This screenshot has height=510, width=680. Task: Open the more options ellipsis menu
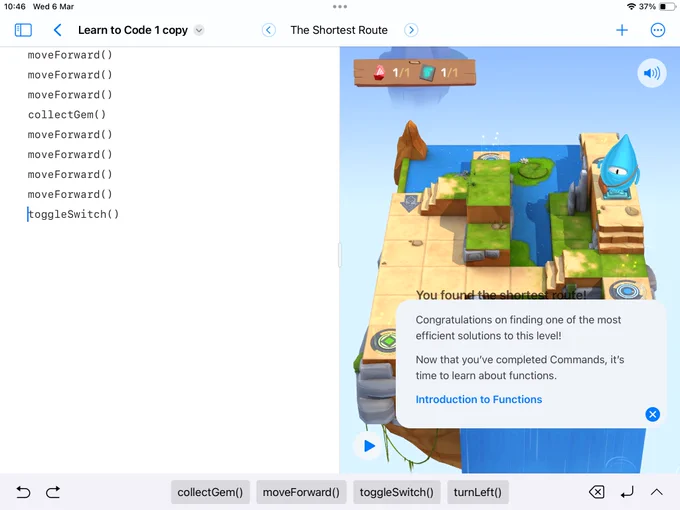pyautogui.click(x=657, y=30)
